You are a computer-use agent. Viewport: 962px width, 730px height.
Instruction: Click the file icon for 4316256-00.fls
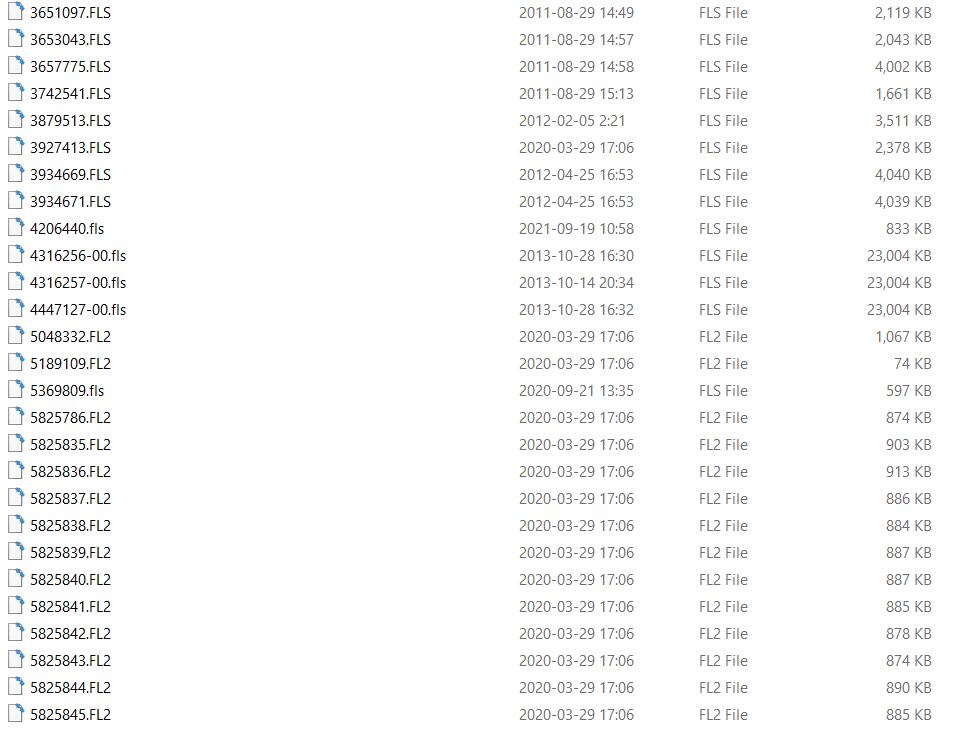(16, 255)
